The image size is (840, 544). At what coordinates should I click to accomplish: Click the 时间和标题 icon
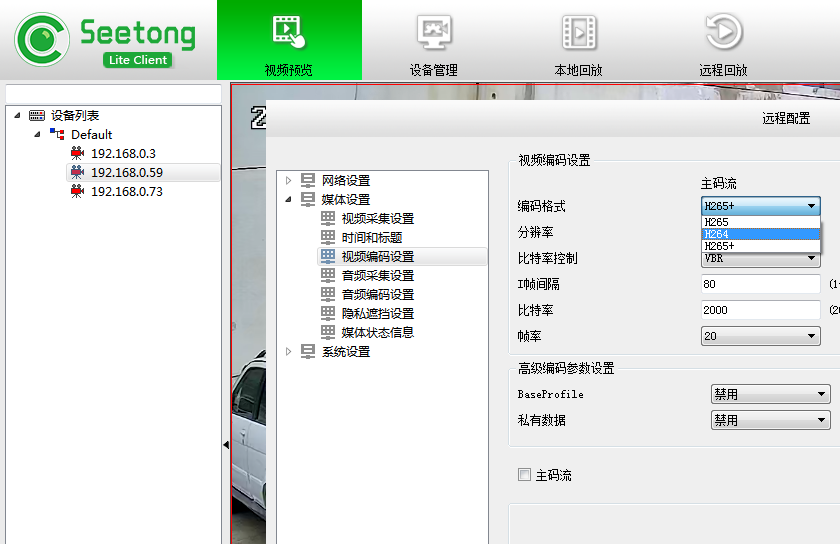[x=328, y=237]
